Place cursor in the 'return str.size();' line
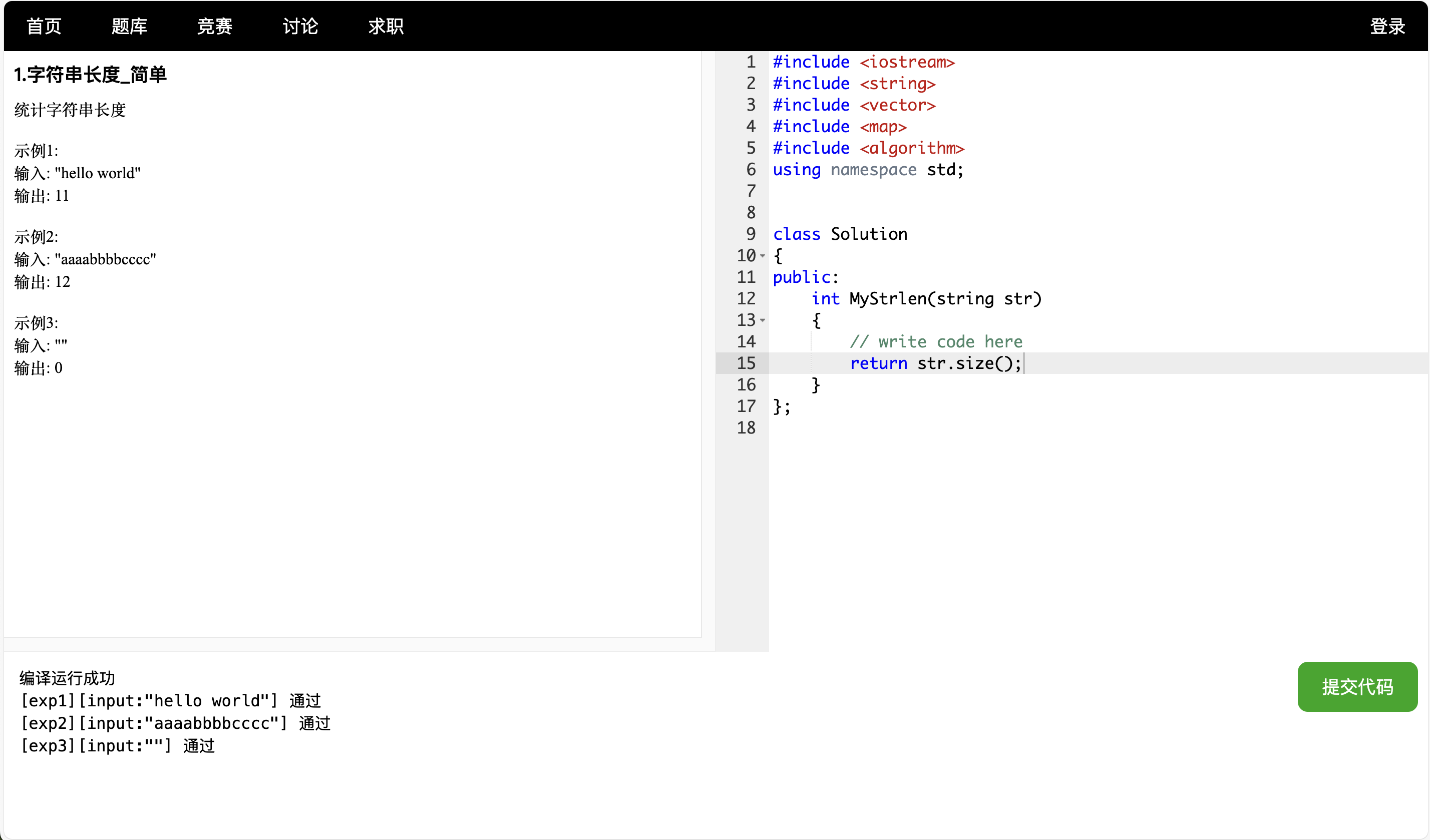Image resolution: width=1430 pixels, height=840 pixels. [x=935, y=363]
